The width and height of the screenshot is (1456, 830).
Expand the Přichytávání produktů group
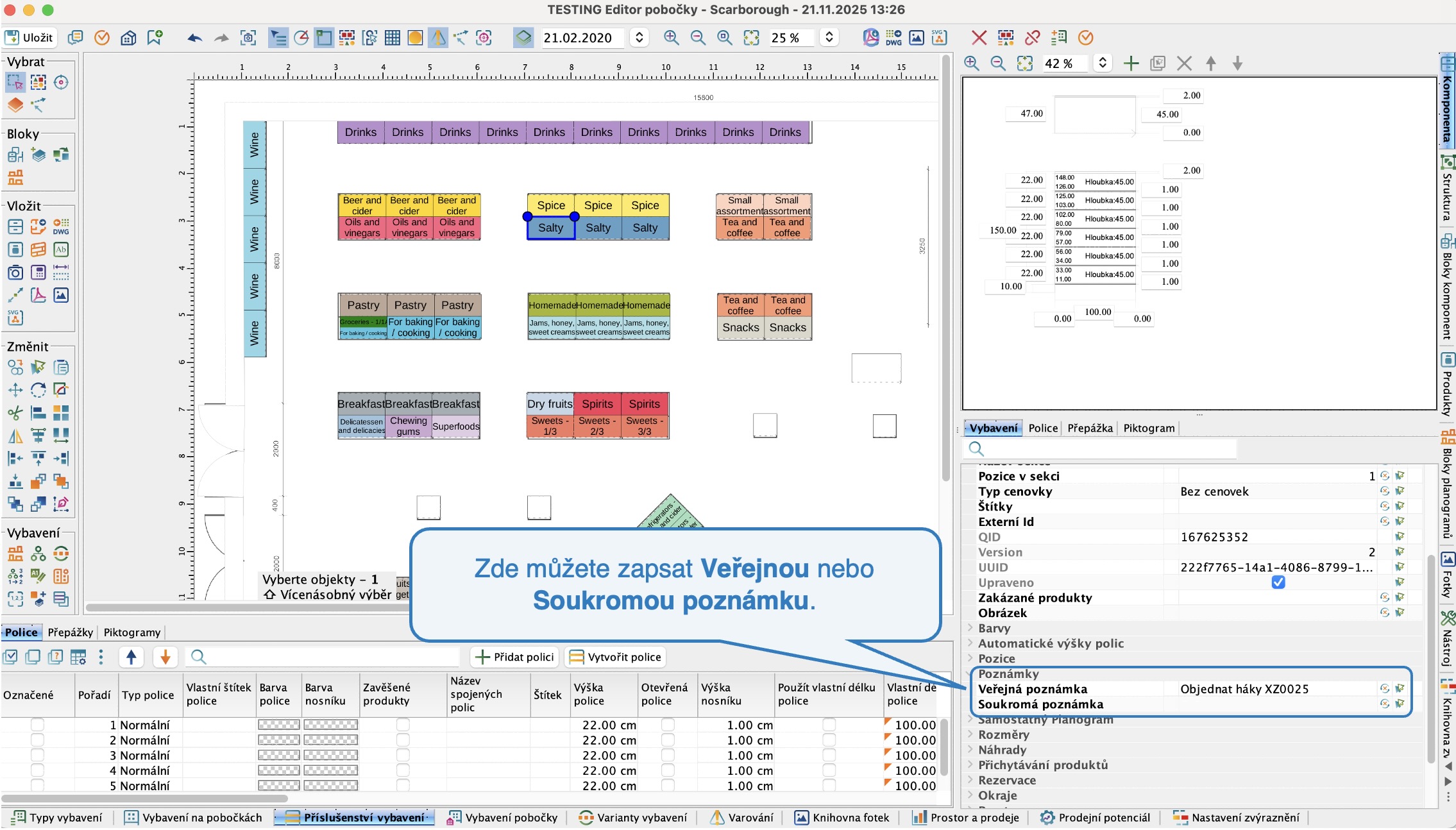970,765
